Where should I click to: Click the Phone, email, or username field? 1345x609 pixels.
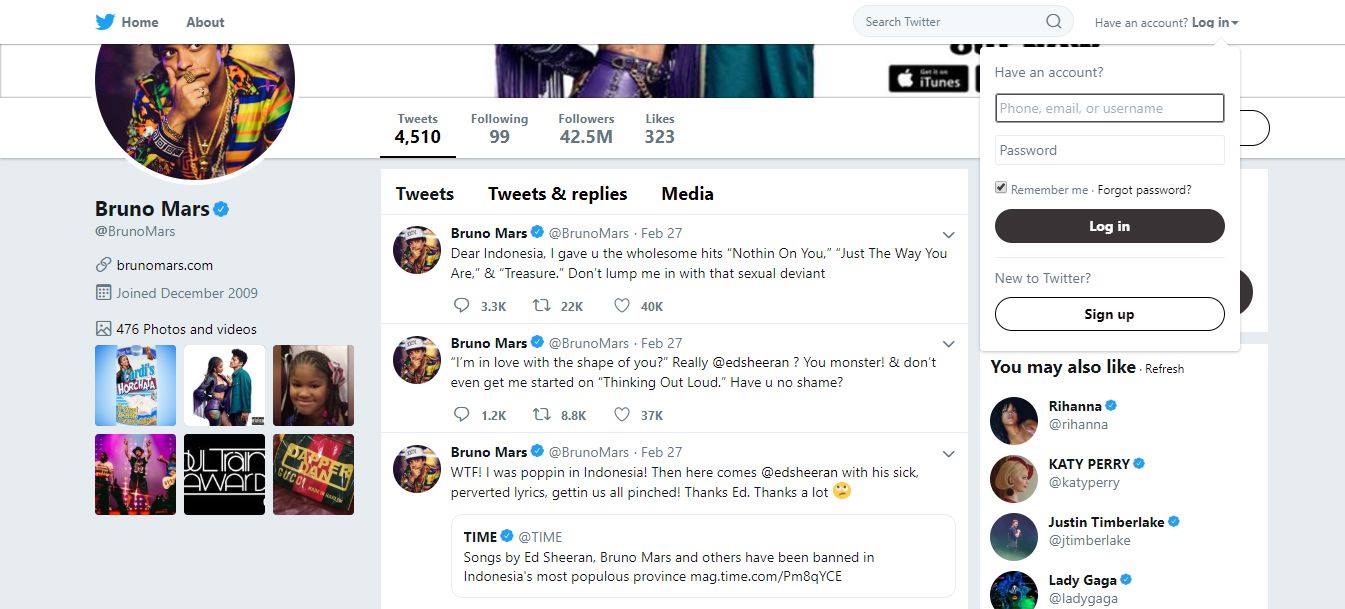pos(1110,108)
